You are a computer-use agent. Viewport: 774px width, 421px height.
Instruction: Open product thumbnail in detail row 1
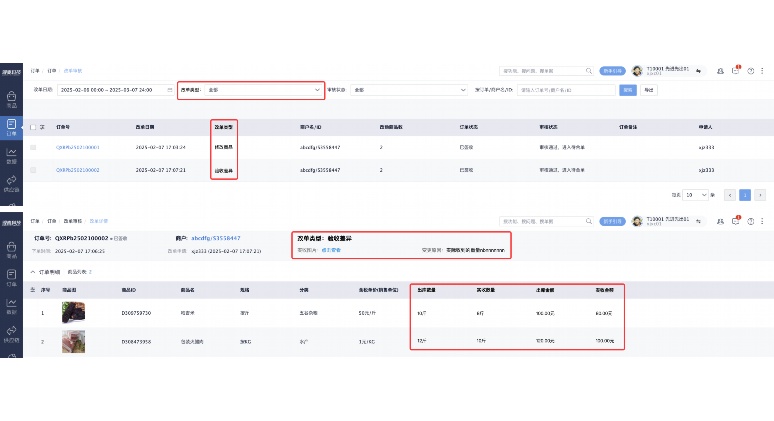74,312
